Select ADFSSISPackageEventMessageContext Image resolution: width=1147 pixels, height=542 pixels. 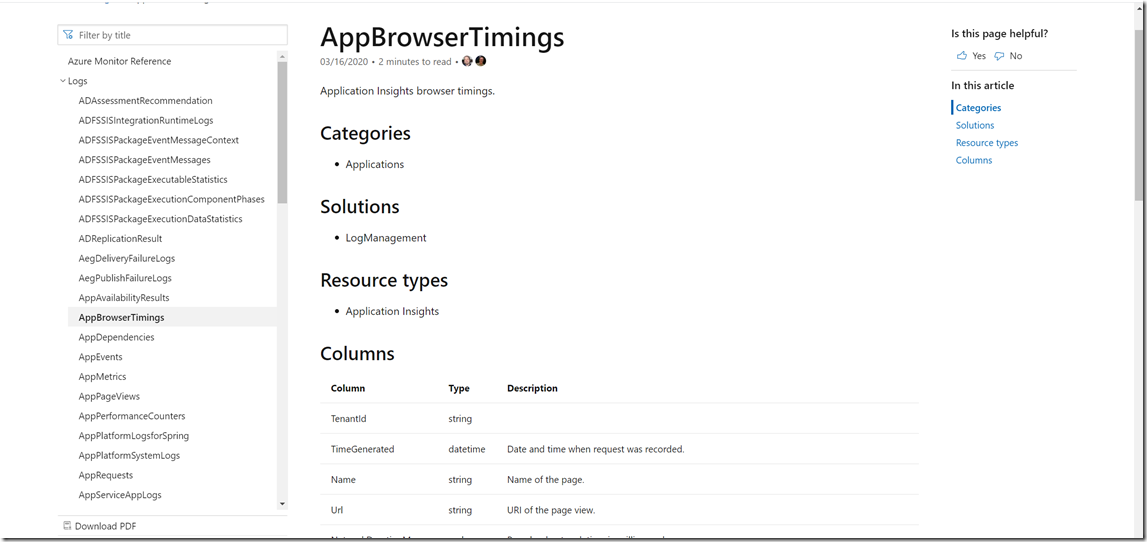tap(159, 140)
